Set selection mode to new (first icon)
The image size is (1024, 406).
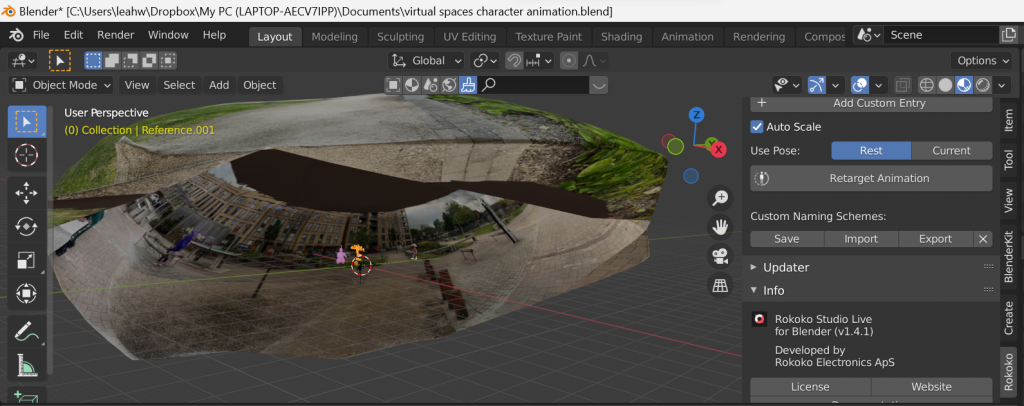(x=93, y=61)
